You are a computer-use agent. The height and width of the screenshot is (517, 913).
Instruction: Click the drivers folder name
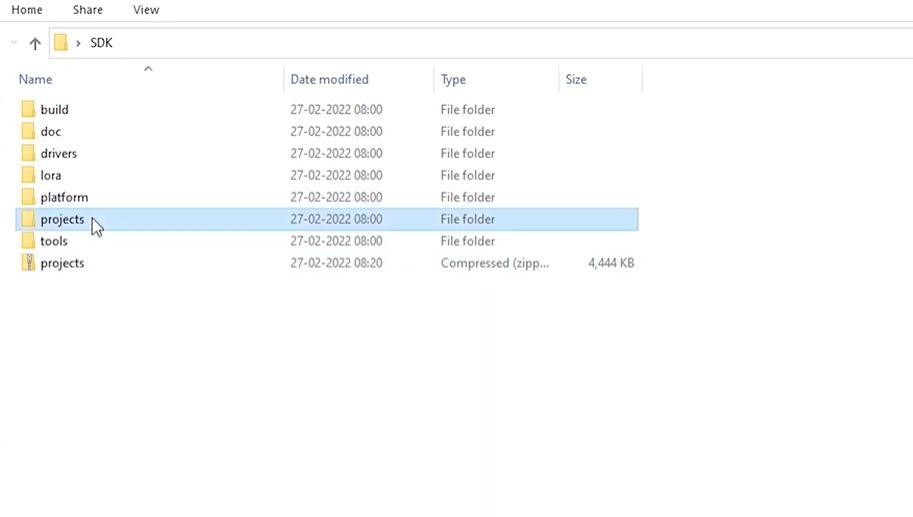click(59, 153)
